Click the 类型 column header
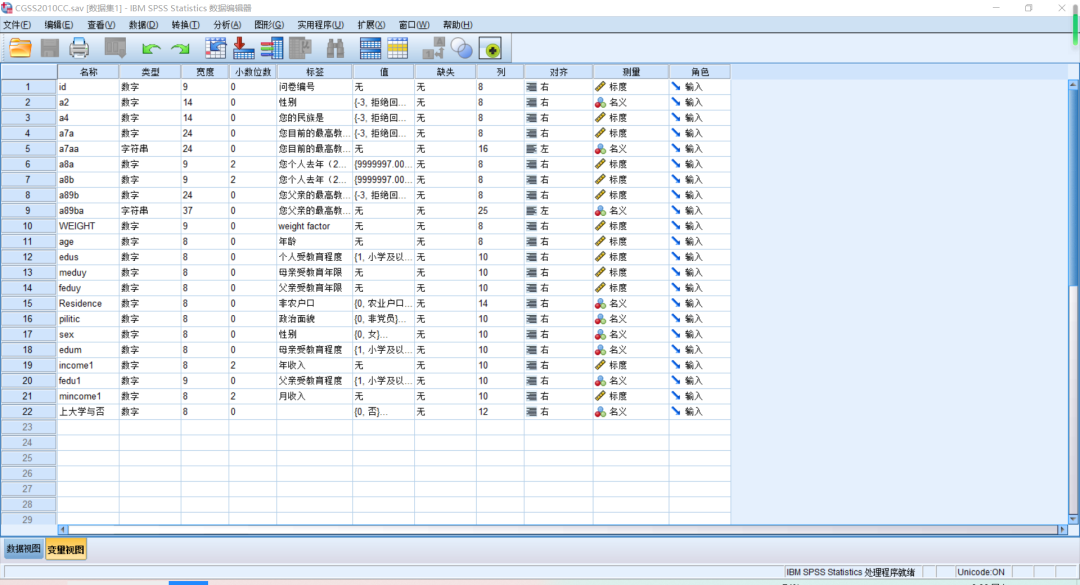 (x=150, y=72)
